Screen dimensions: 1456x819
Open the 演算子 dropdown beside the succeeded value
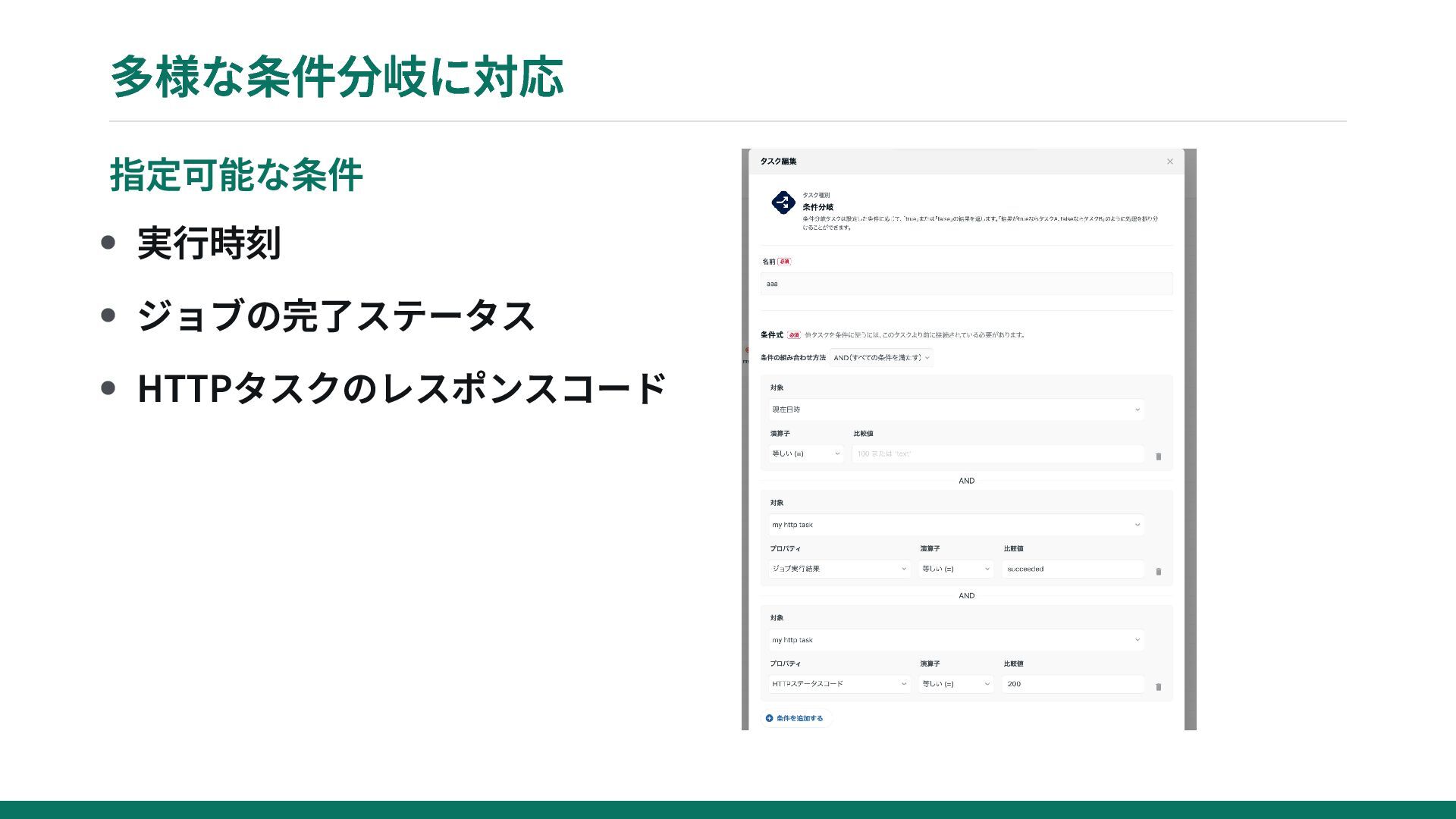point(955,569)
